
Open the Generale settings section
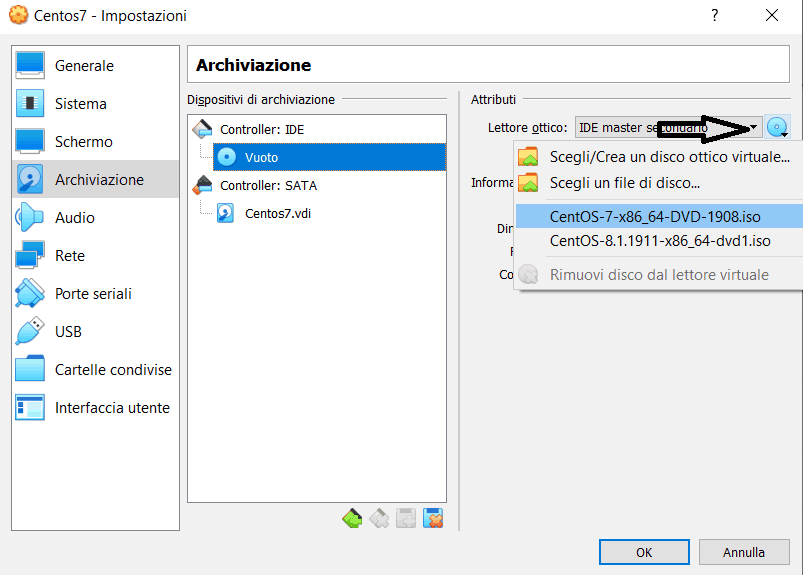coord(95,66)
